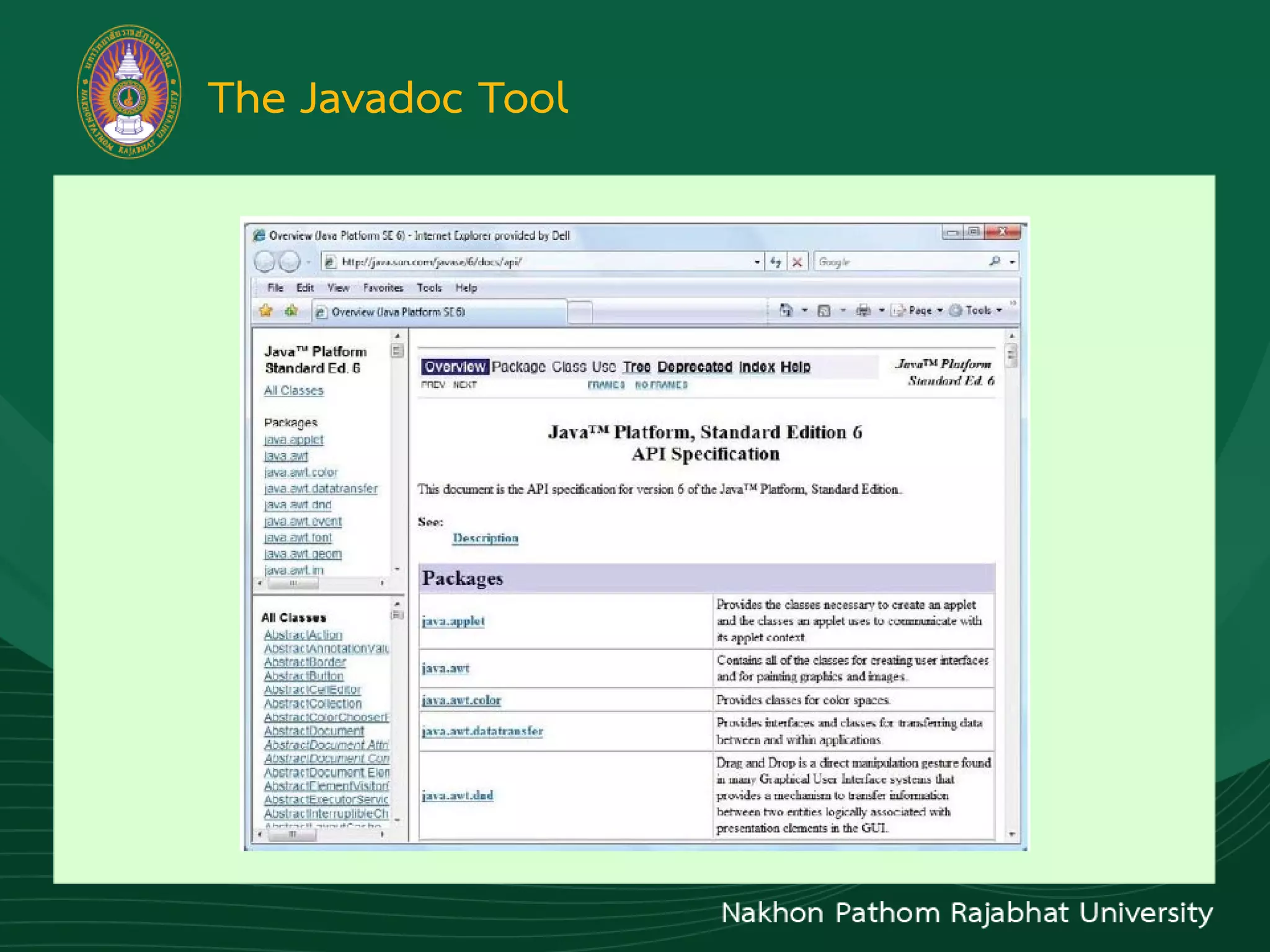Click the Index navigation link
The width and height of the screenshot is (1270, 952).
click(757, 367)
